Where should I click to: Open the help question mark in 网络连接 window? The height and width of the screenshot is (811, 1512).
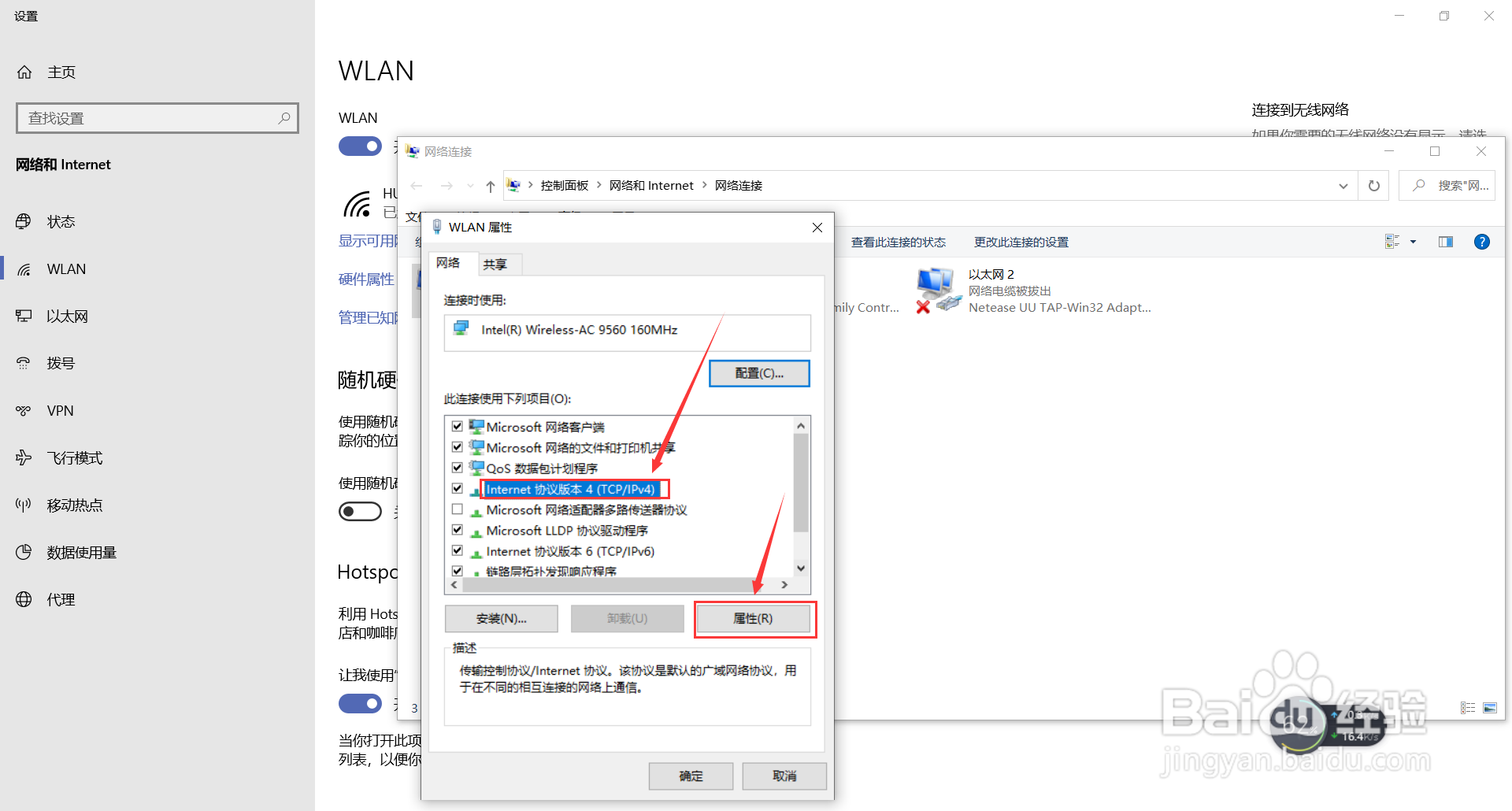(x=1482, y=242)
